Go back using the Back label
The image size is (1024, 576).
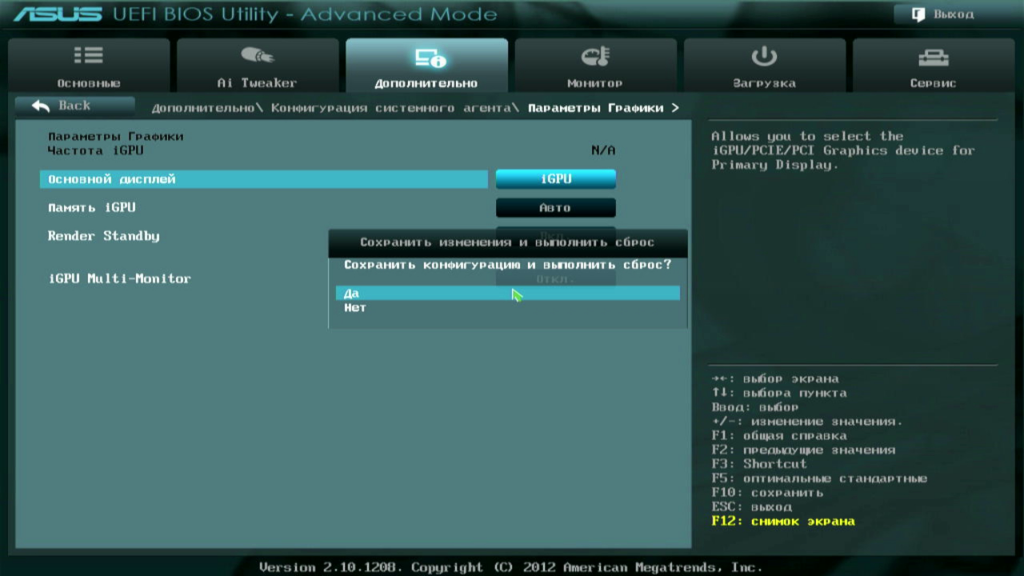pyautogui.click(x=74, y=105)
